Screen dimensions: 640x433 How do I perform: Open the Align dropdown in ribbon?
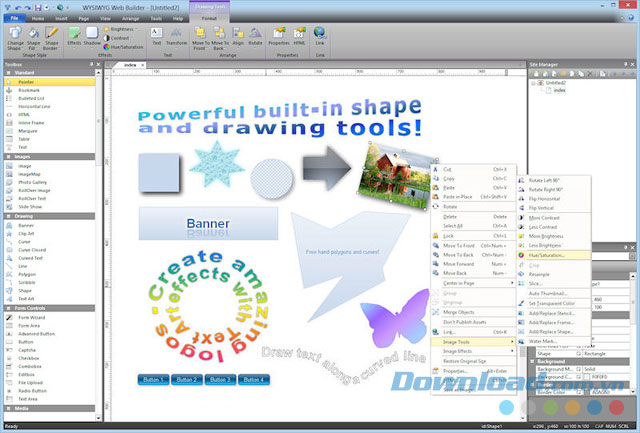point(238,36)
